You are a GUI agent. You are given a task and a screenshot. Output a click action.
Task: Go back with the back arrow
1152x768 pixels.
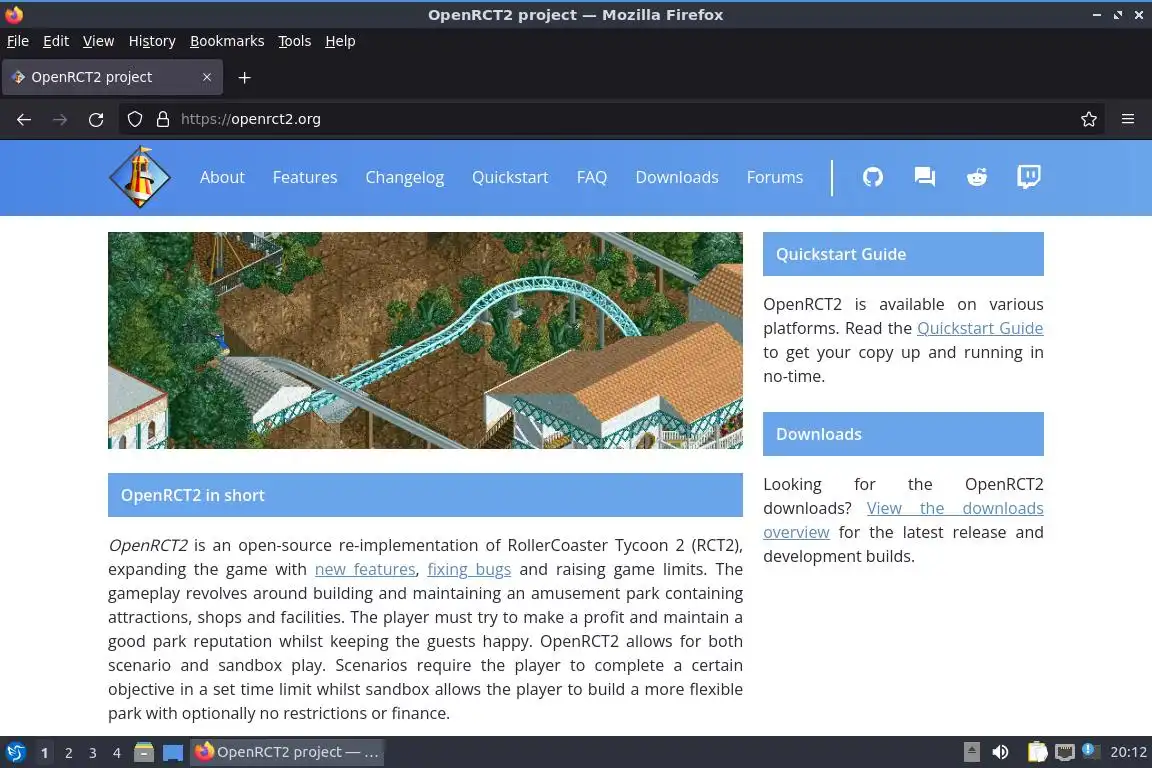point(24,119)
